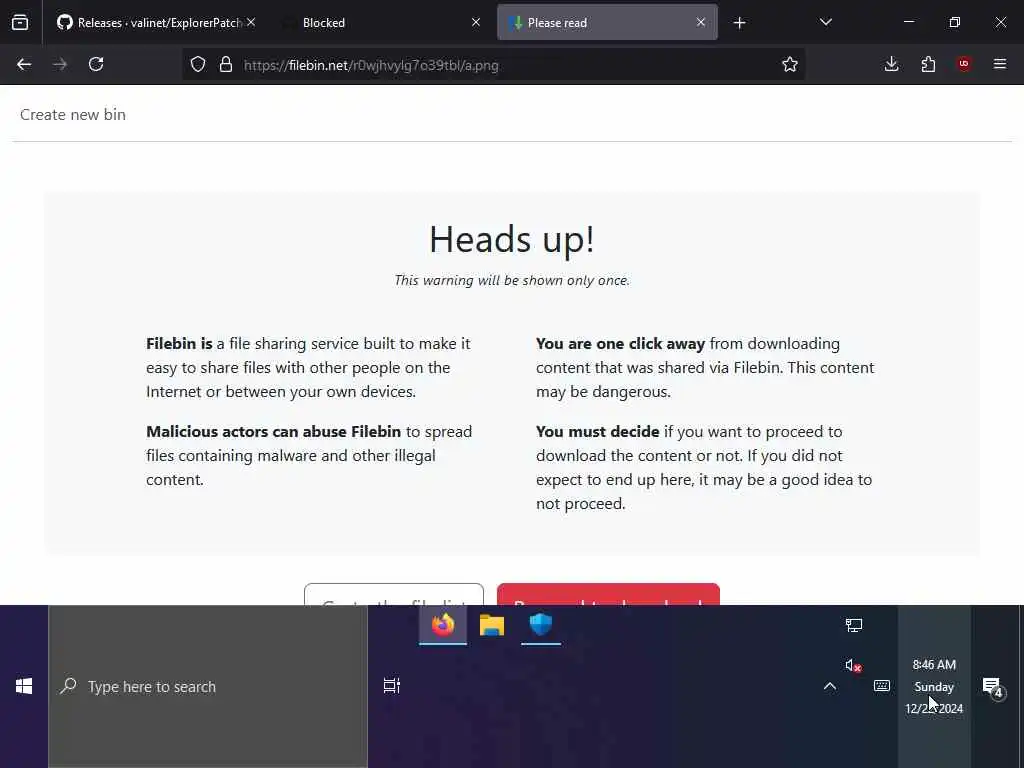Expand the list all tabs chevron

825,22
